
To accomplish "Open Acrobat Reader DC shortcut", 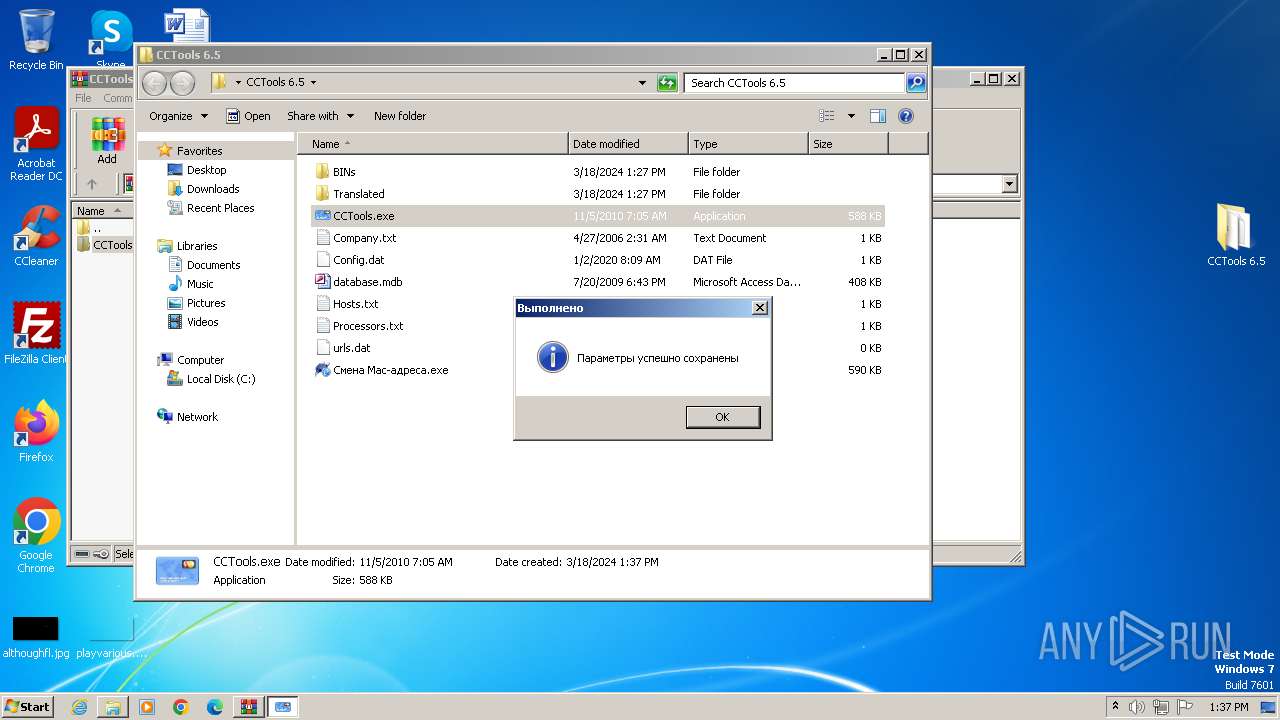I will [x=36, y=144].
